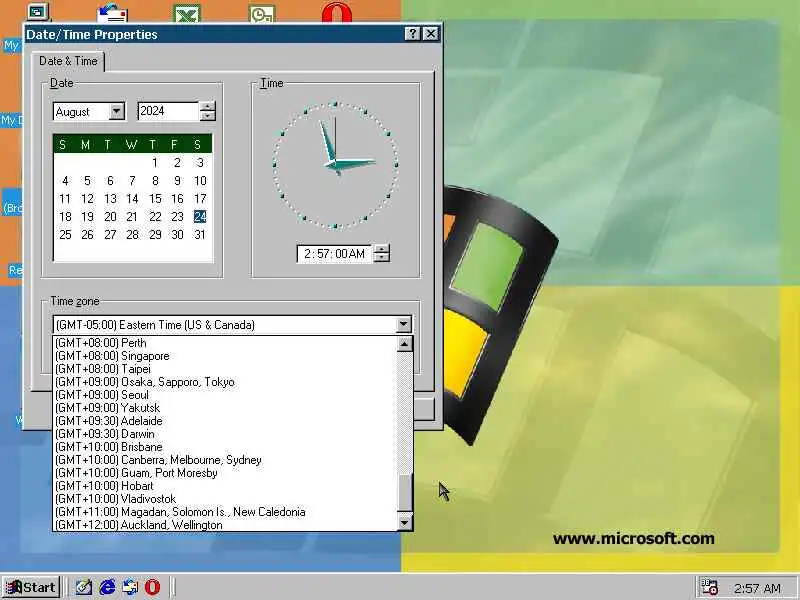Pick (GMT+10:00) Vladivostok from the list
Screen dimensions: 800x600
click(x=224, y=499)
